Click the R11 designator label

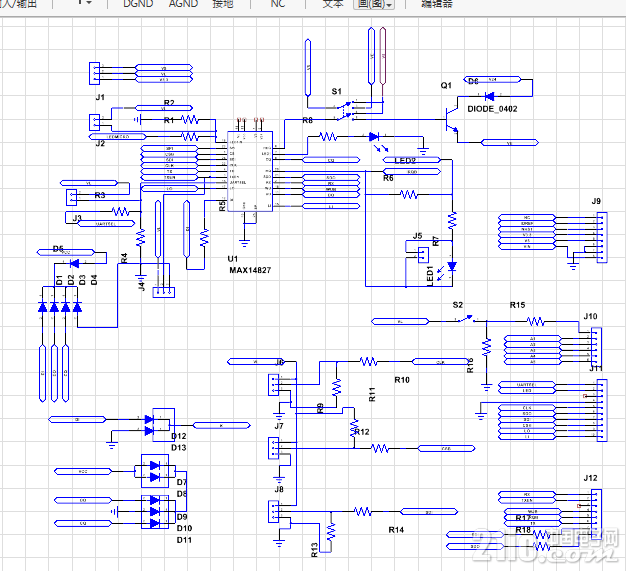click(x=372, y=394)
